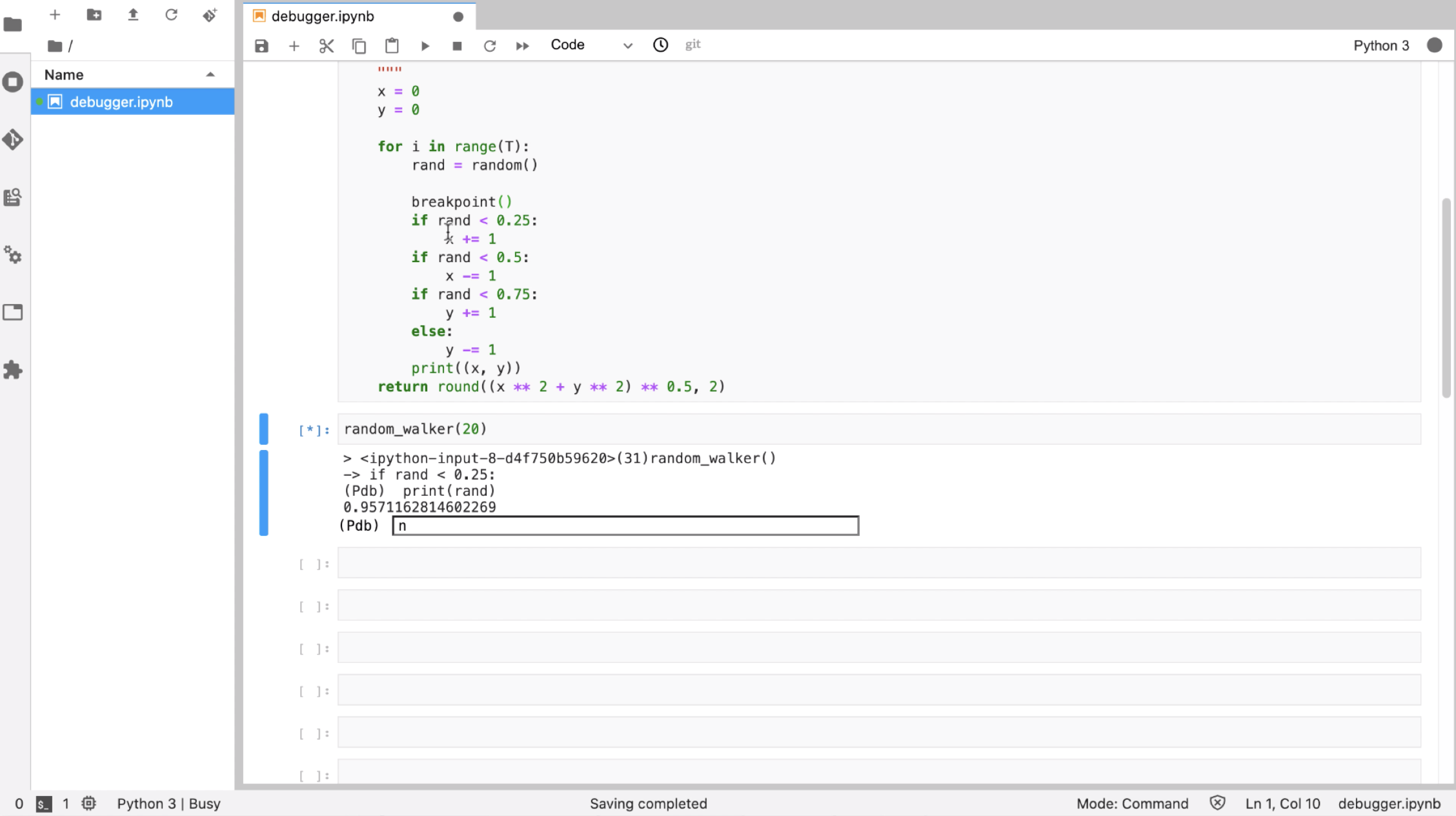Upload files using the upload arrow icon
Viewport: 1456px width, 816px height.
(133, 15)
